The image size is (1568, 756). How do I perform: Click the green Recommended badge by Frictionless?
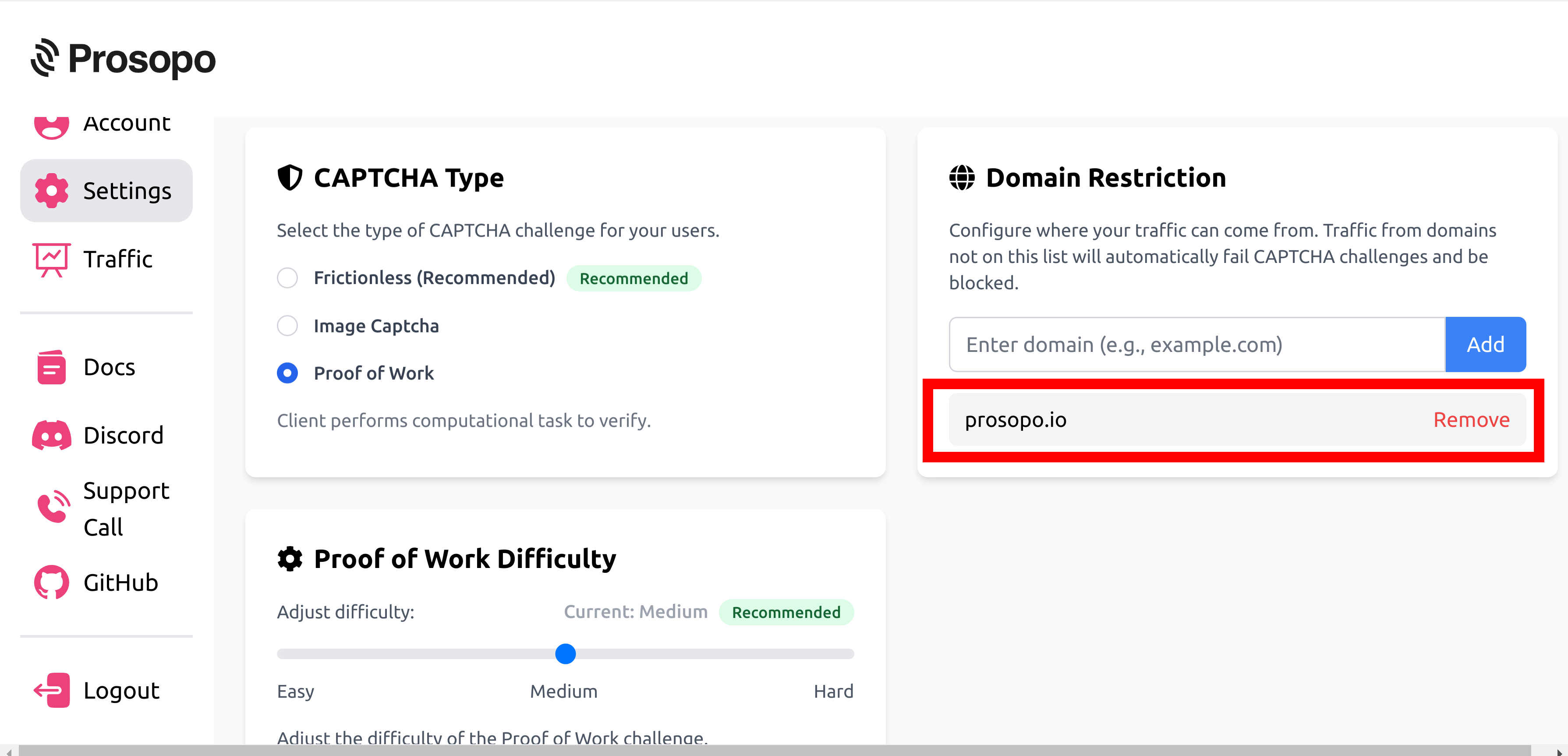[634, 278]
